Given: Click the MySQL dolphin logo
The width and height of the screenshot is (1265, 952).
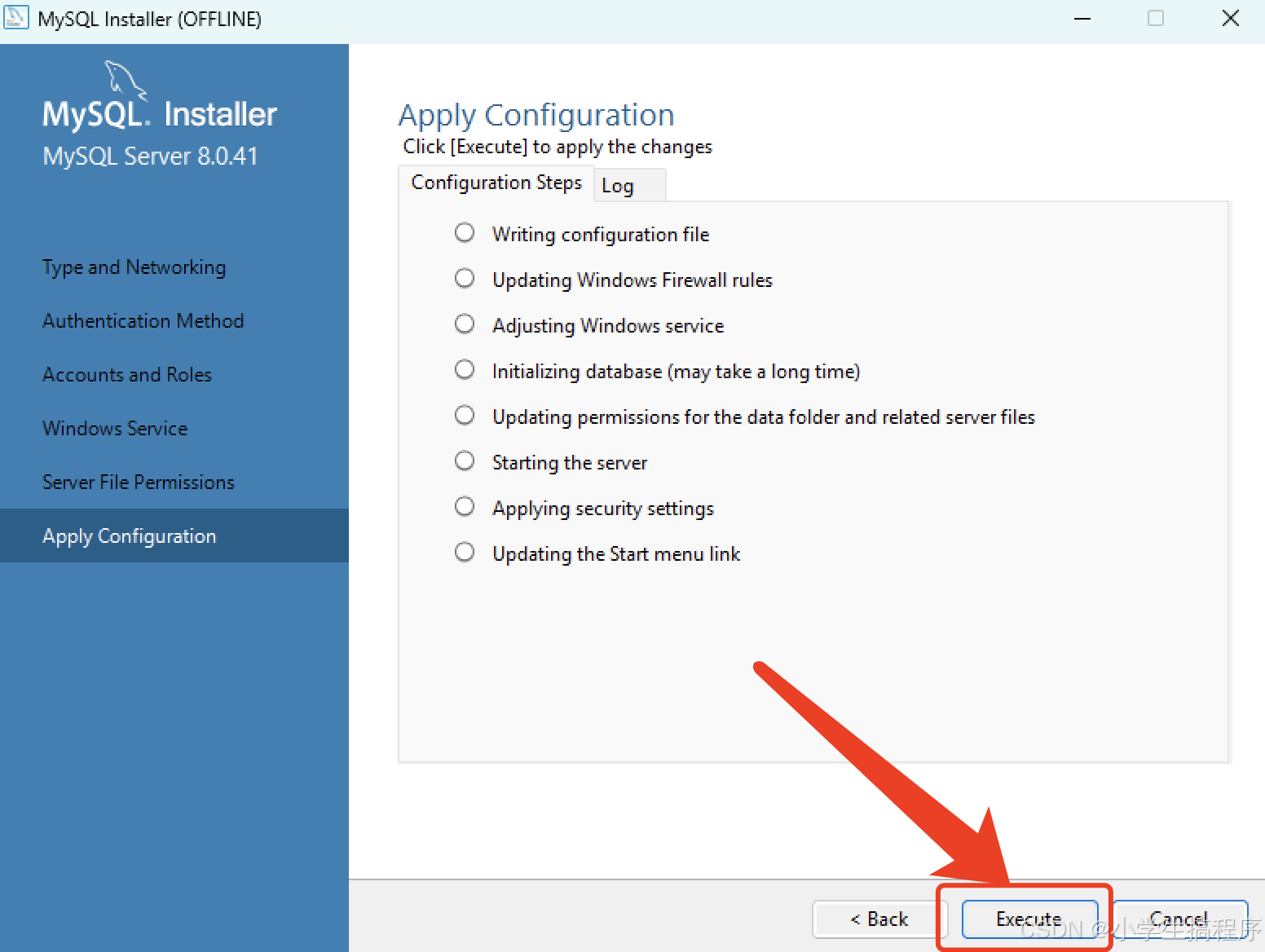Looking at the screenshot, I should tap(125, 80).
